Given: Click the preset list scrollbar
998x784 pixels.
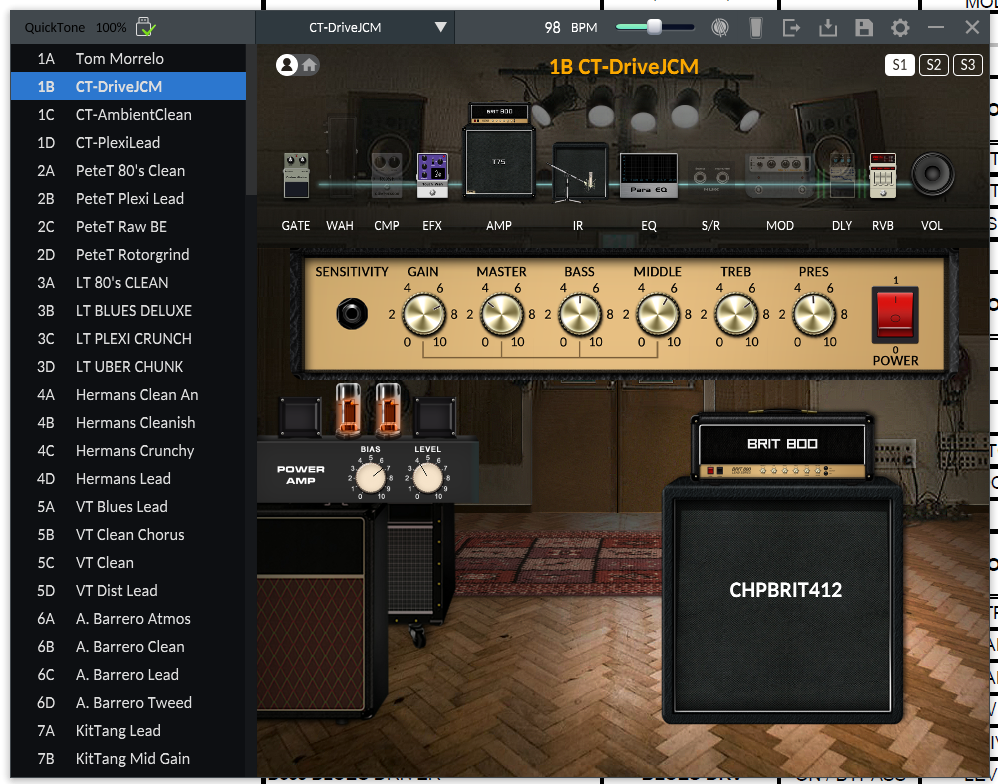Looking at the screenshot, I should click(251, 120).
